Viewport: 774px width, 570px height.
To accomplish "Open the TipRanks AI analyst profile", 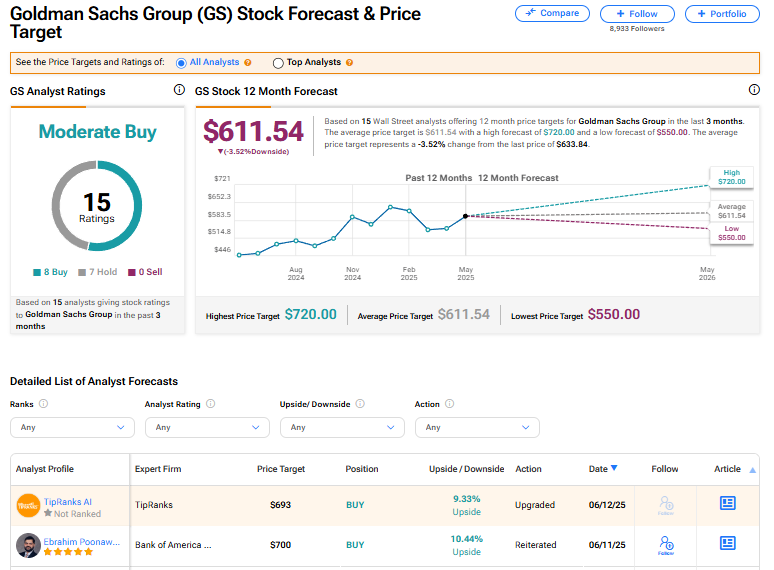I will [x=70, y=501].
